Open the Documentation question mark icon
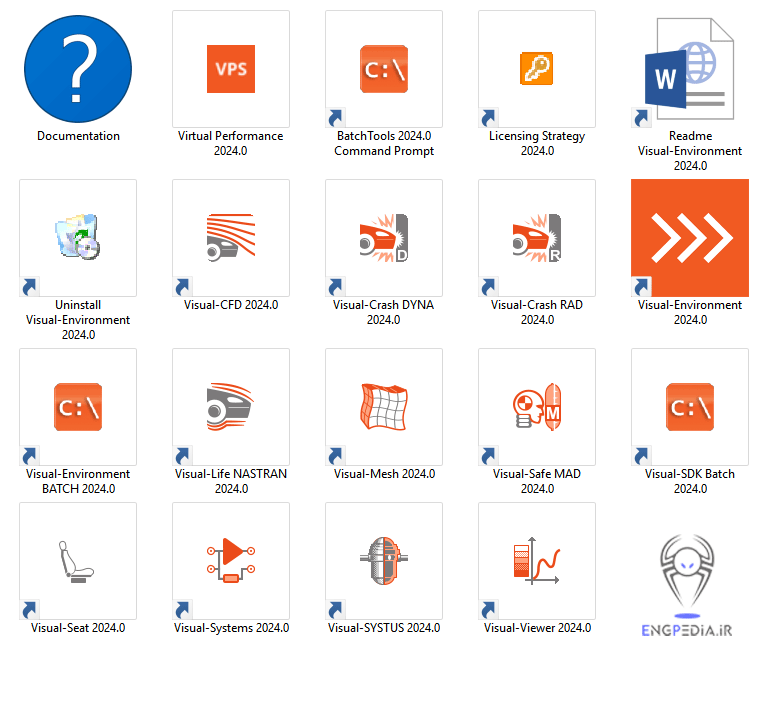777x702 pixels. (78, 69)
